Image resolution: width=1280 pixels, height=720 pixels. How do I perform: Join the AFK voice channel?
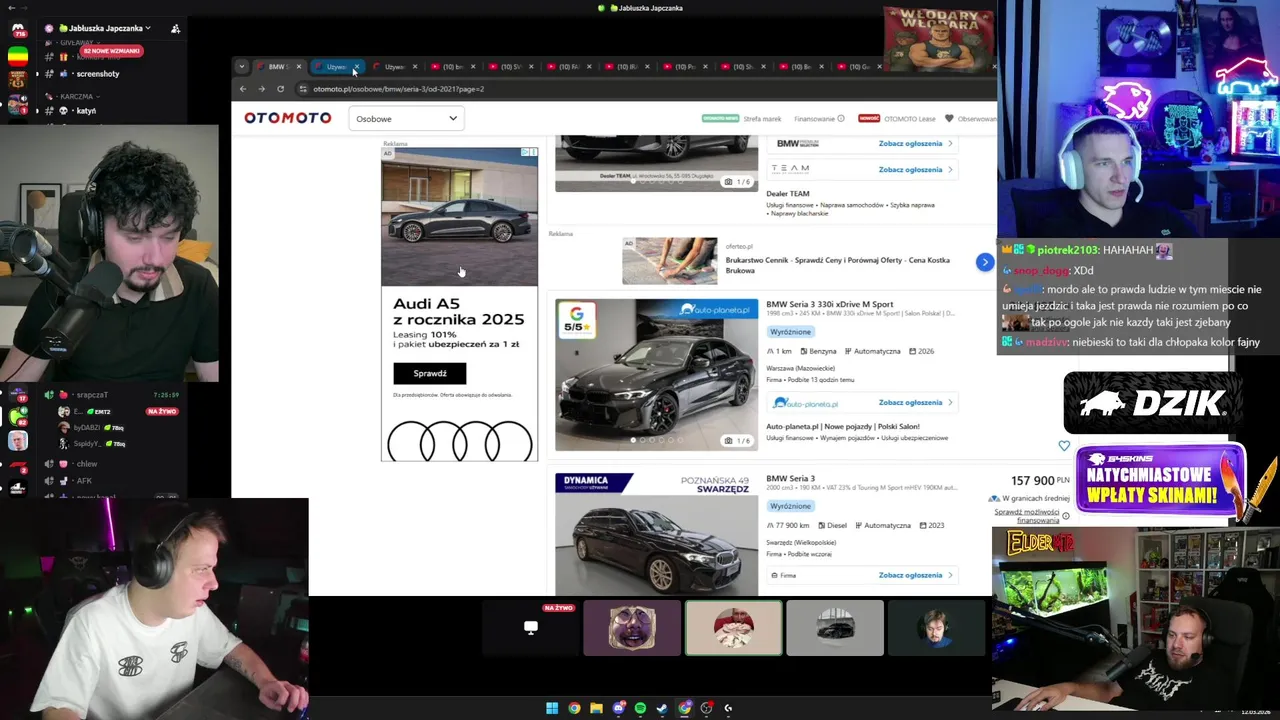(84, 481)
